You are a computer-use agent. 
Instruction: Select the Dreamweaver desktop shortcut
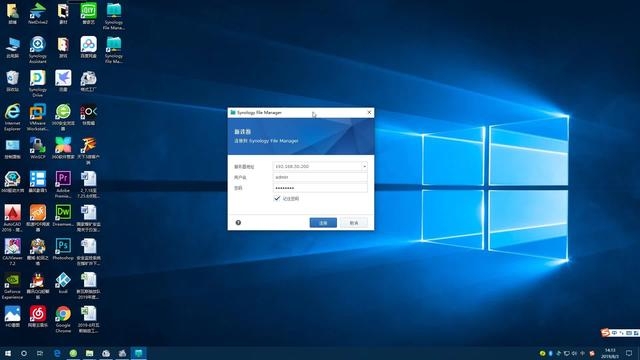pyautogui.click(x=63, y=216)
